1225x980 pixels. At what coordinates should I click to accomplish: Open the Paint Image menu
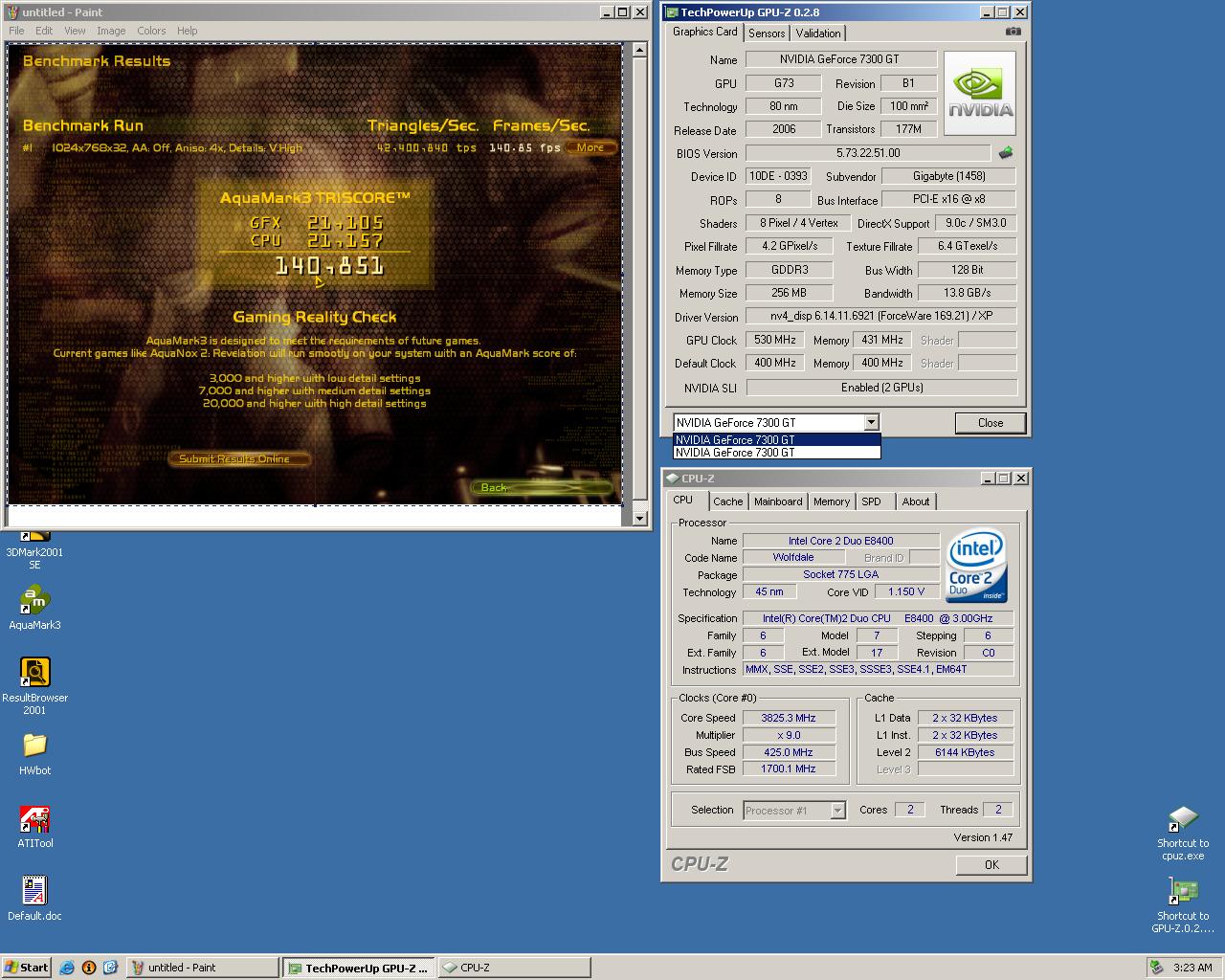111,31
